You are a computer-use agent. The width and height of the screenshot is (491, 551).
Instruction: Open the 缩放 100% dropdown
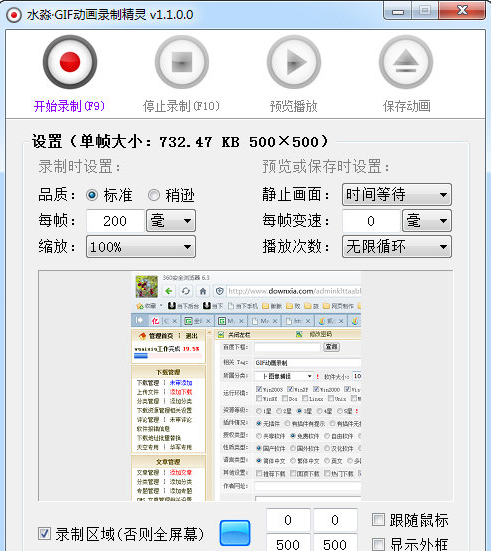point(141,247)
